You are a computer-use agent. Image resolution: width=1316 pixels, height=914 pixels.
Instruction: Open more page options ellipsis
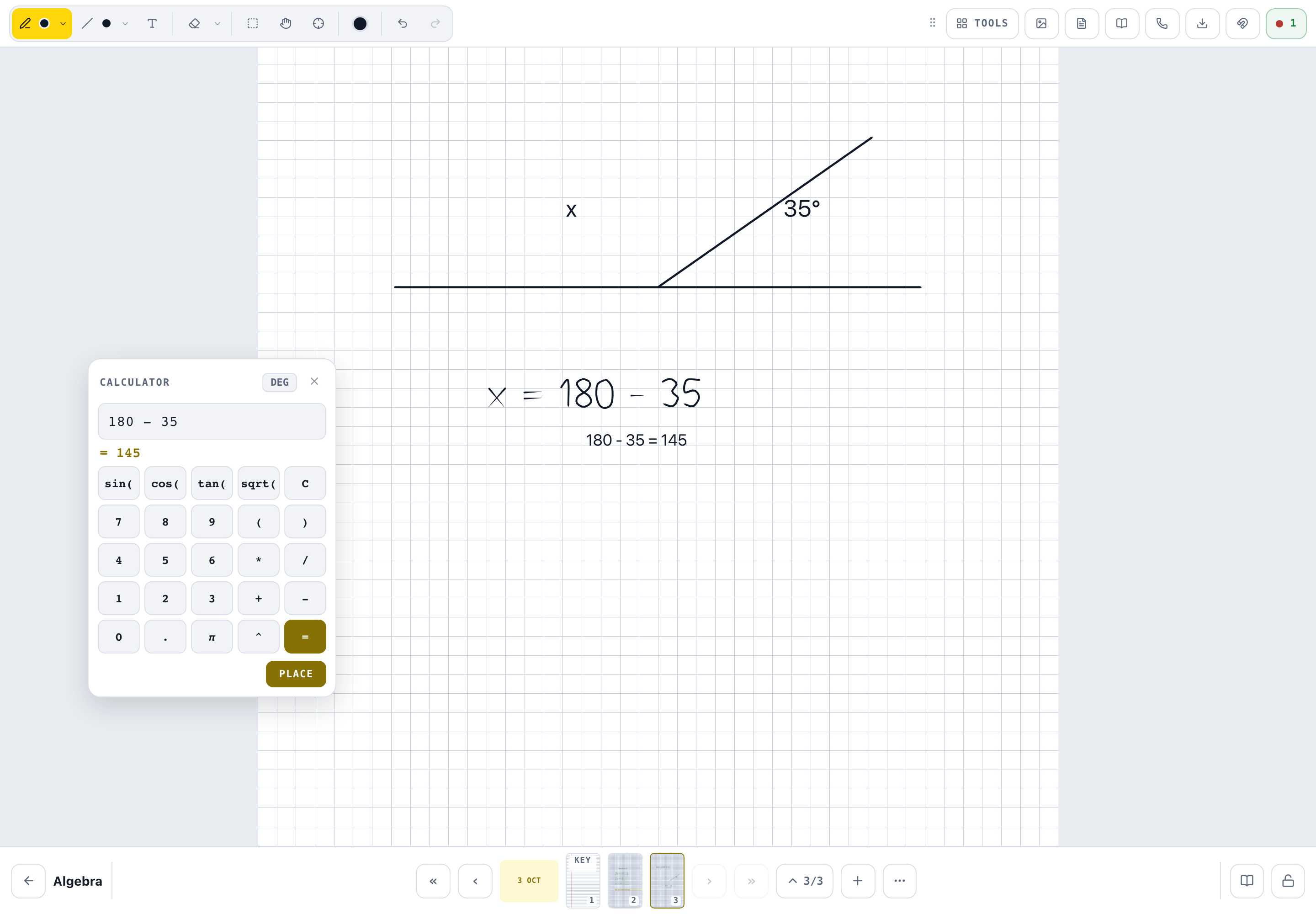[x=900, y=881]
